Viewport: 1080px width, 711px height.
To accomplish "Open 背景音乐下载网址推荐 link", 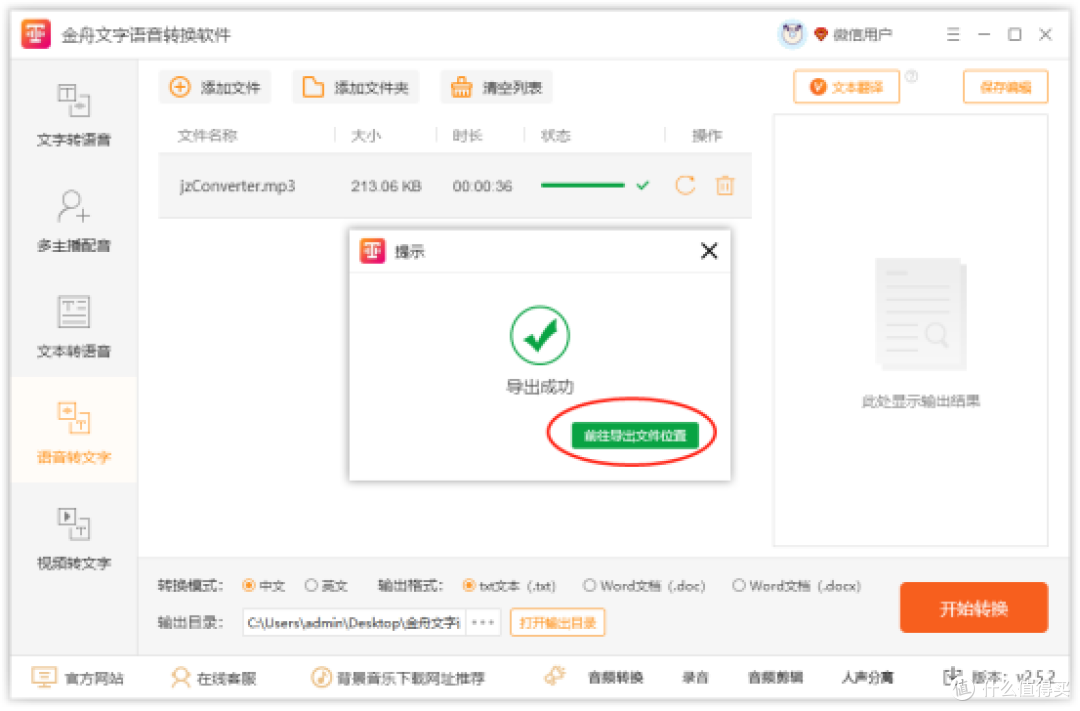I will tap(398, 679).
